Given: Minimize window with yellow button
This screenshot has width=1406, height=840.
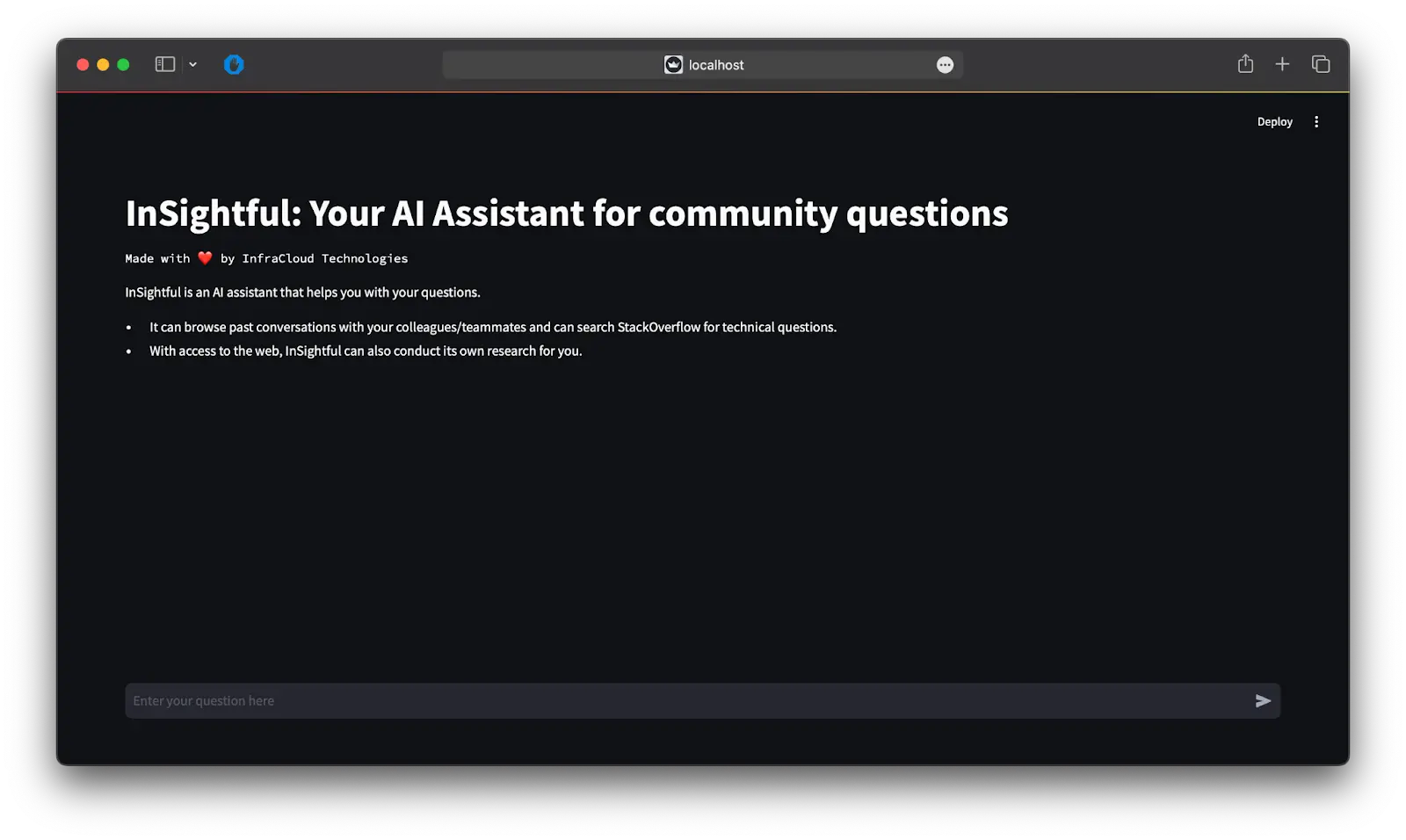Looking at the screenshot, I should click(103, 64).
